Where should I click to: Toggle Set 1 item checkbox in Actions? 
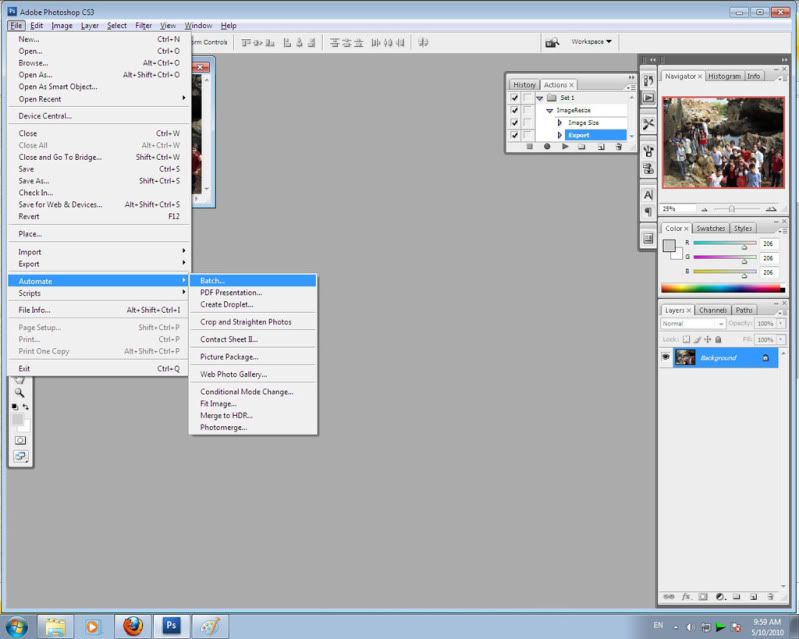coord(514,98)
